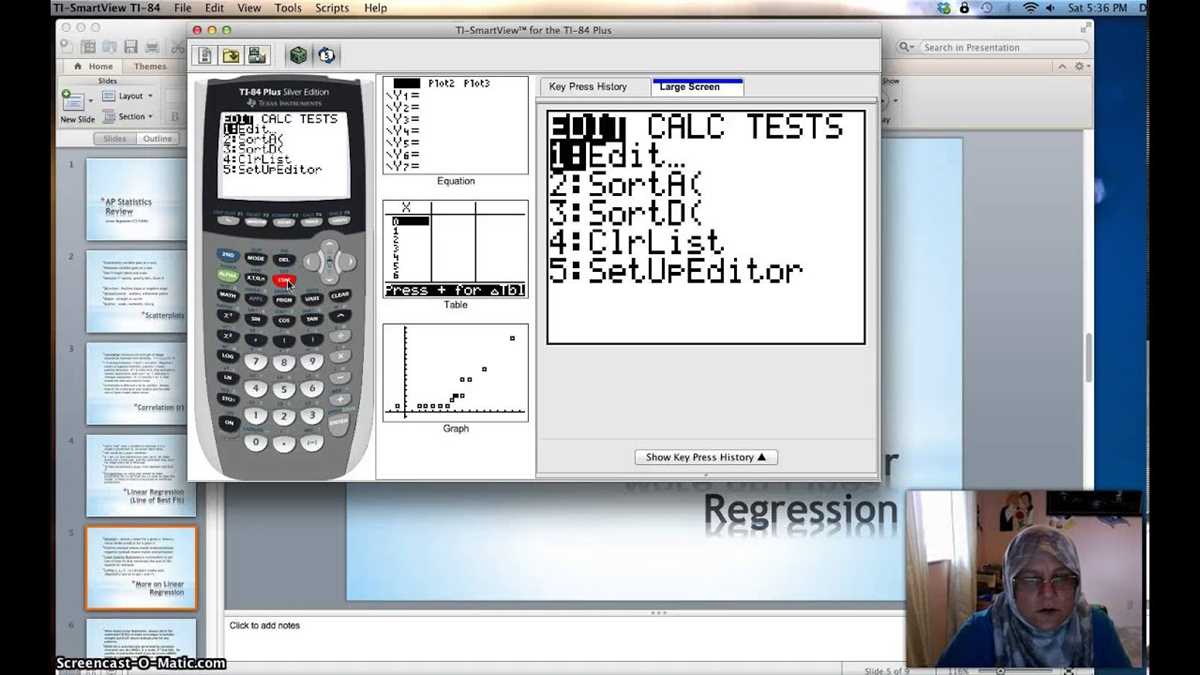
Task: Select the Slides panel tab
Action: [115, 139]
